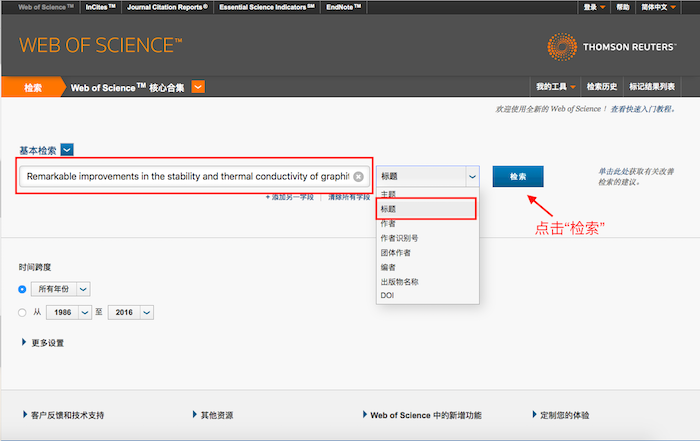Image resolution: width=700 pixels, height=441 pixels.
Task: Click the 基本检索 label
Action: point(38,150)
